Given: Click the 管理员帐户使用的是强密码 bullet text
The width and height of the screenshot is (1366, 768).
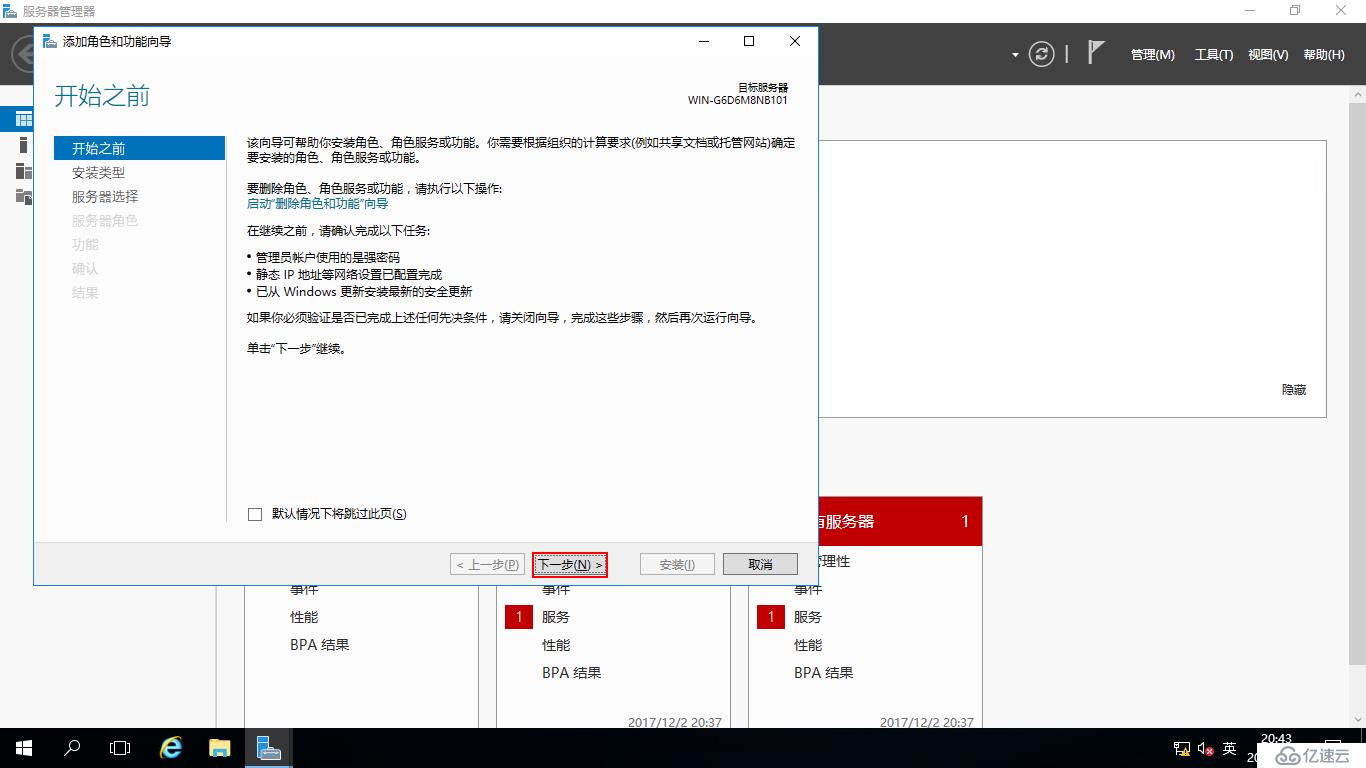Looking at the screenshot, I should click(327, 257).
